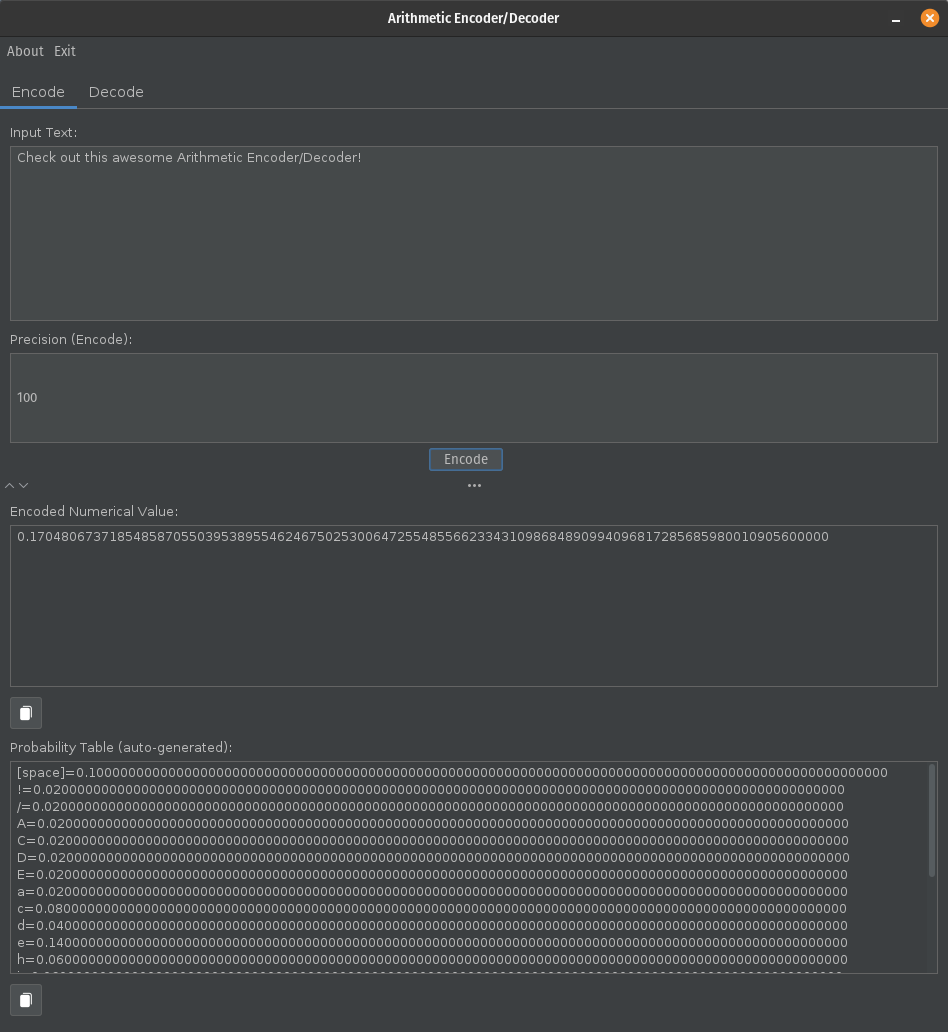Expand the panel with the down chevron
This screenshot has width=948, height=1032.
pos(23,485)
